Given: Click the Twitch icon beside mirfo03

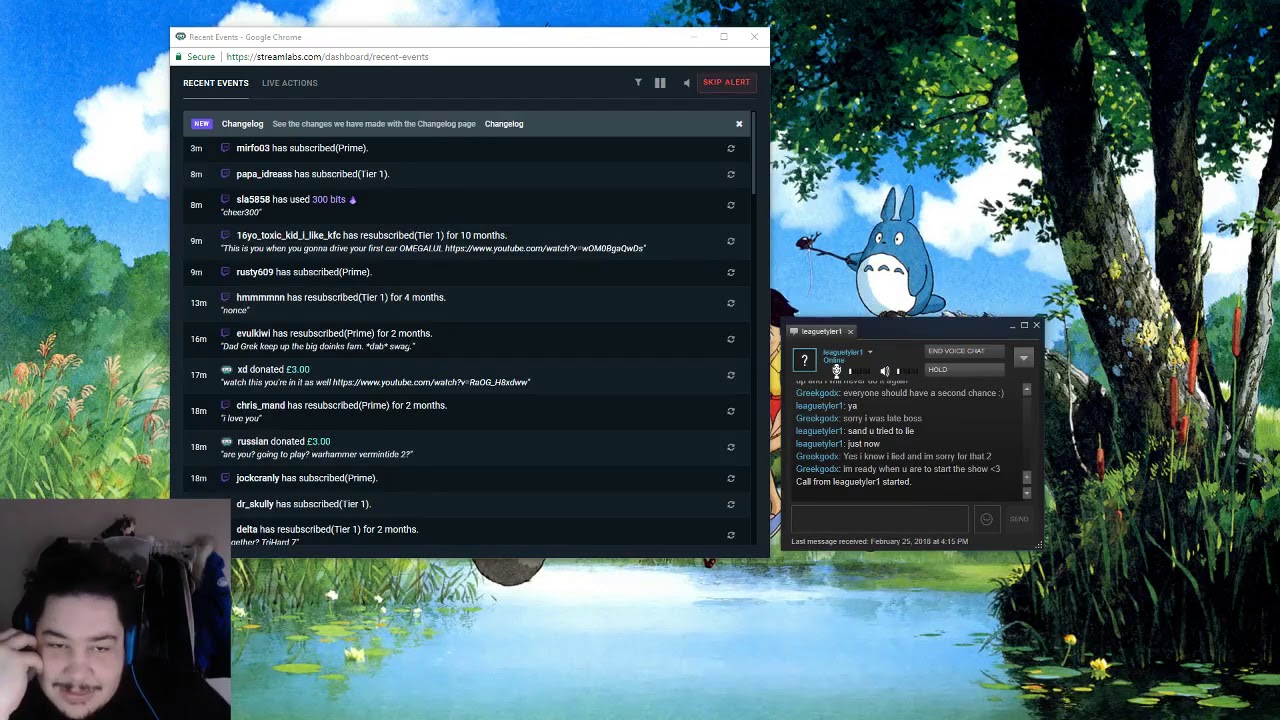Looking at the screenshot, I should tap(226, 148).
